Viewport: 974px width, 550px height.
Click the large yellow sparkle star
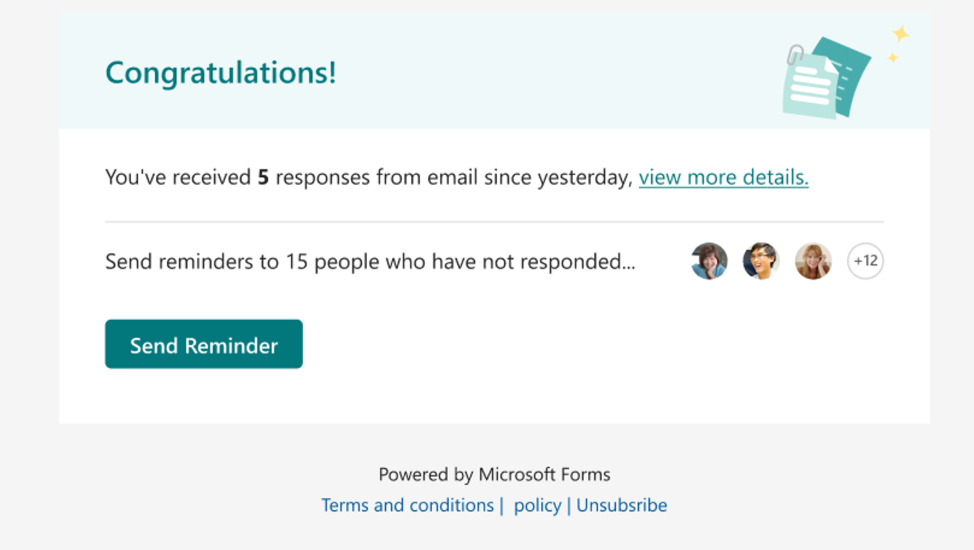click(900, 34)
